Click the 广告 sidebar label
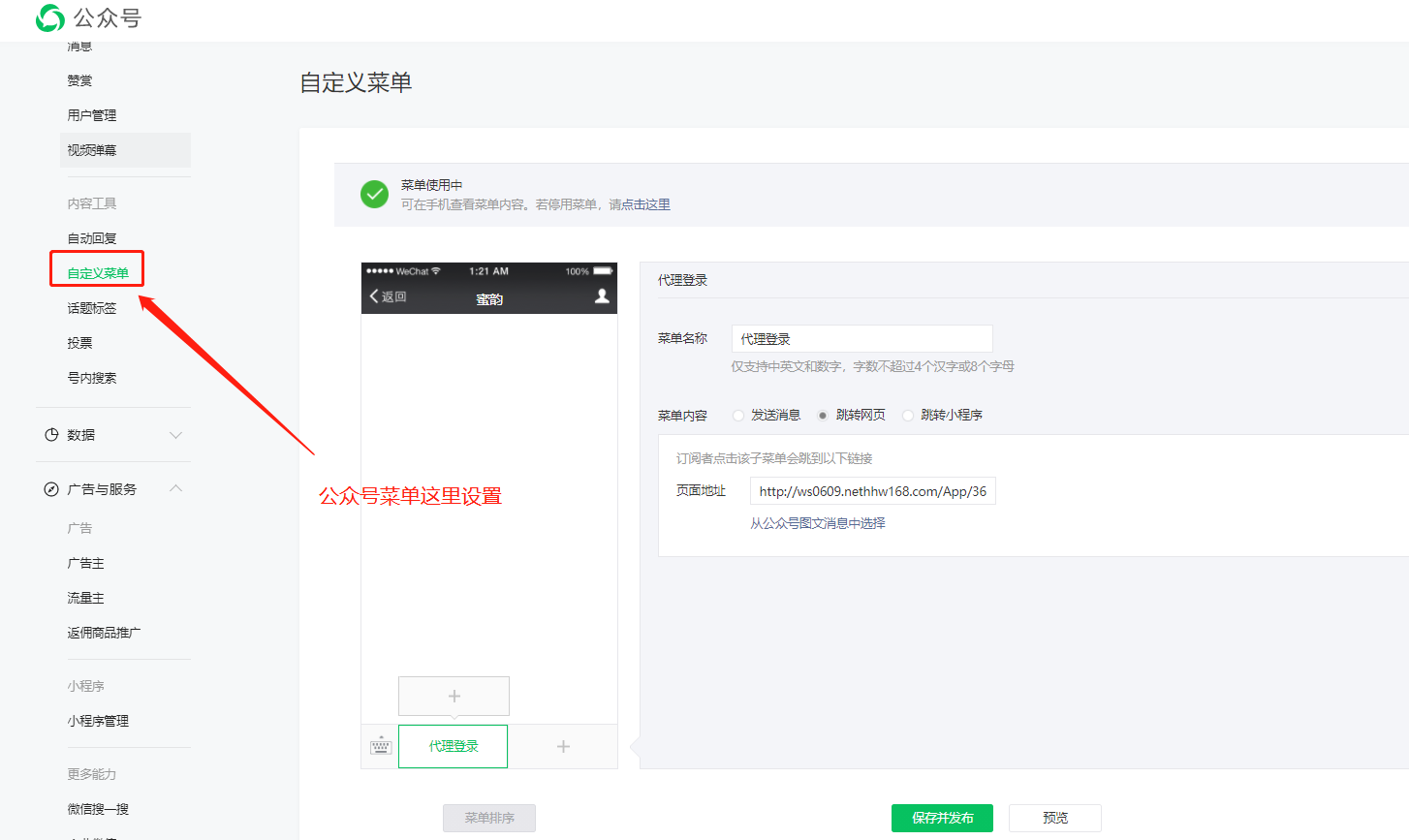Image resolution: width=1409 pixels, height=840 pixels. pos(80,528)
